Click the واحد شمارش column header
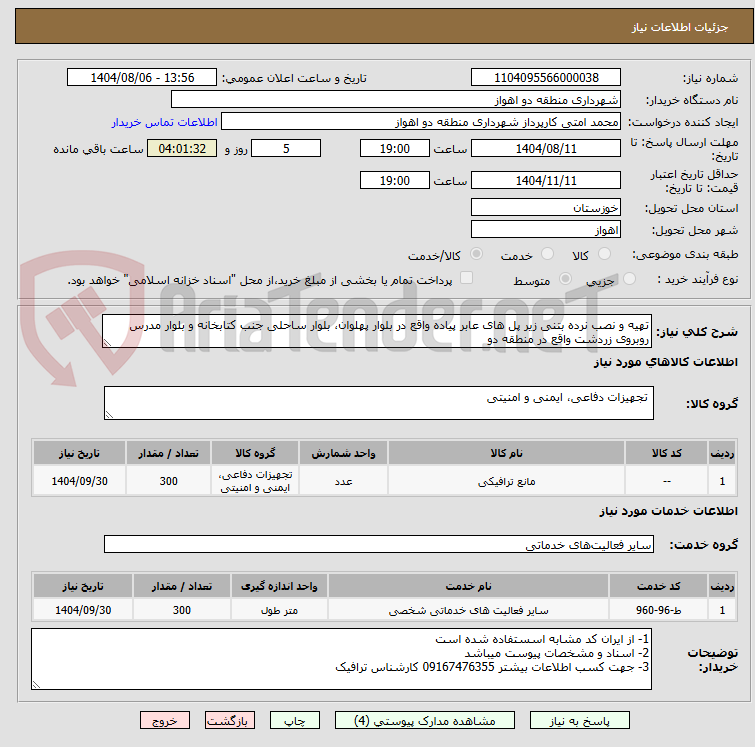Image resolution: width=755 pixels, height=747 pixels. (x=343, y=453)
